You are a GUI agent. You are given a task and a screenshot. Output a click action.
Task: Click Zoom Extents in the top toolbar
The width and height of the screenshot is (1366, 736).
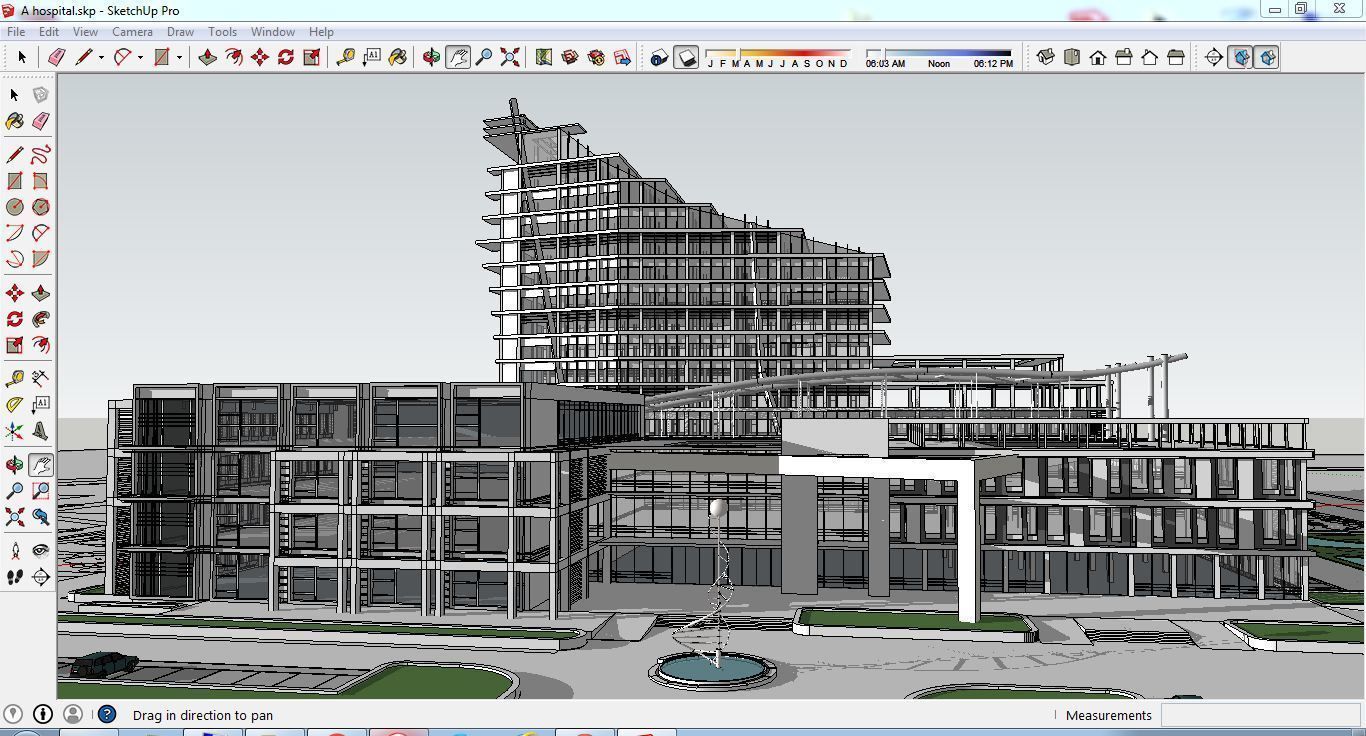(x=510, y=58)
